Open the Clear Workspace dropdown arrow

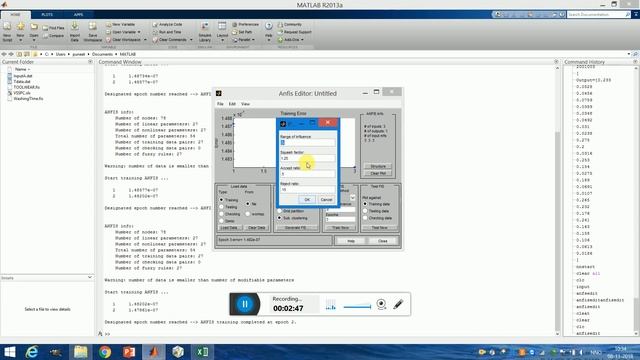[145, 40]
